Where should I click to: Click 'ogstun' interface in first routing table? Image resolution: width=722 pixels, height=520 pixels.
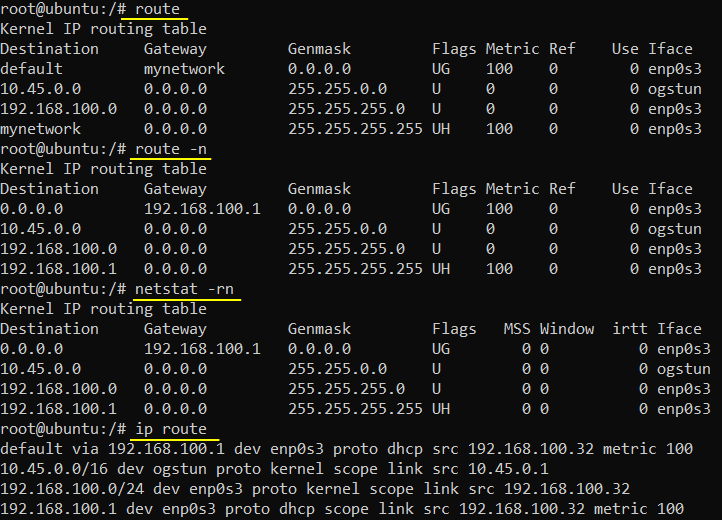pos(675,89)
